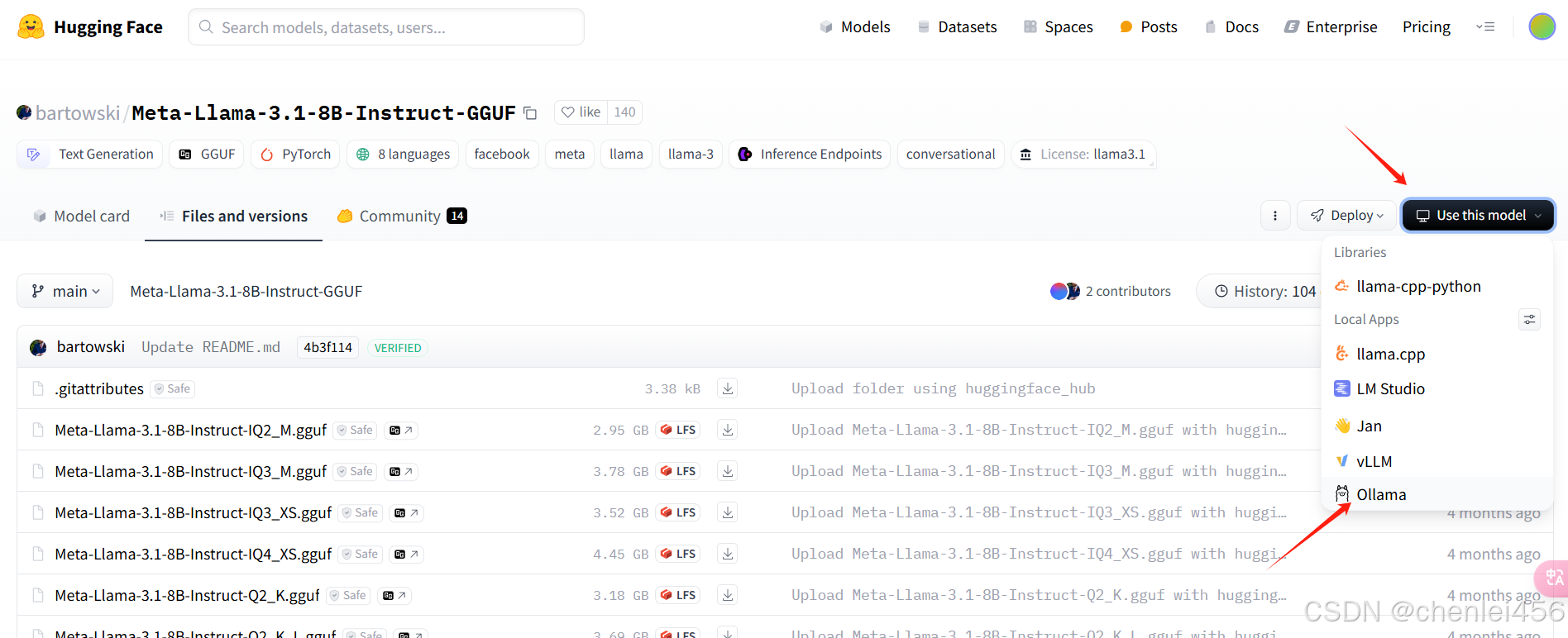The height and width of the screenshot is (638, 1568).
Task: Choose vLLM from Local Apps
Action: 1437,461
